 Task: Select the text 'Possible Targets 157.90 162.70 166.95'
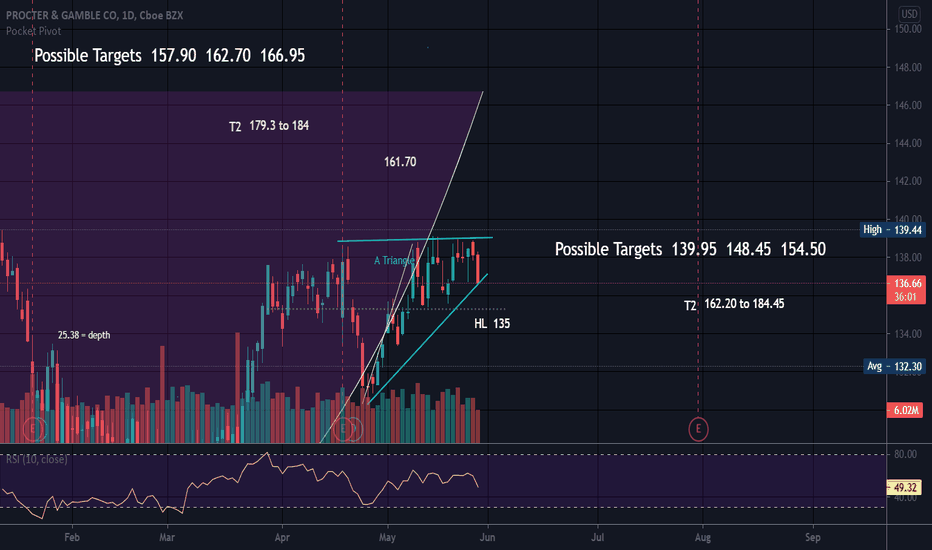(x=169, y=55)
